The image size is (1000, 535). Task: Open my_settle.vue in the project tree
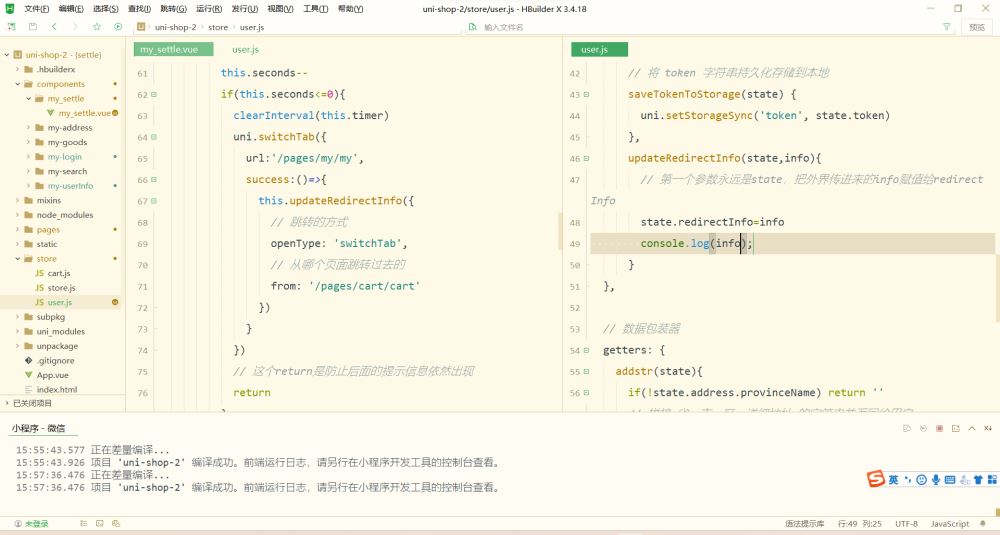coord(84,113)
